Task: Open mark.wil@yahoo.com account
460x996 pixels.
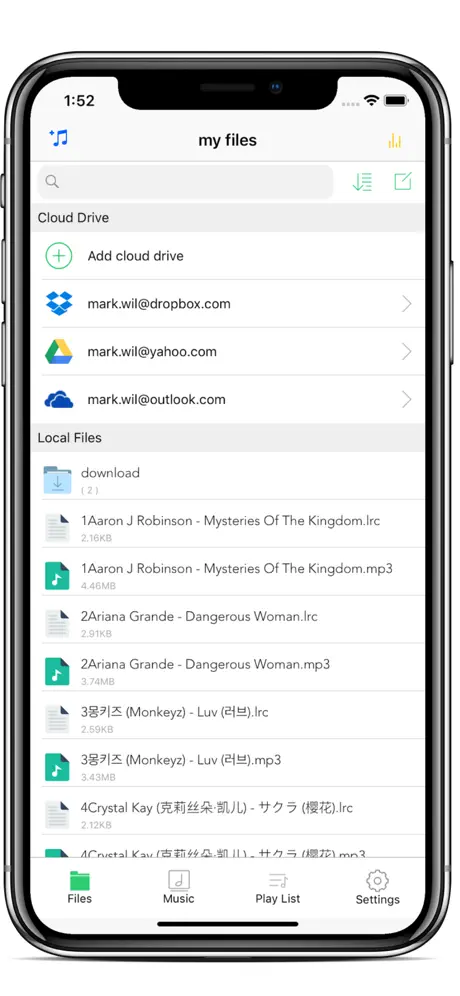Action: pyautogui.click(x=152, y=352)
